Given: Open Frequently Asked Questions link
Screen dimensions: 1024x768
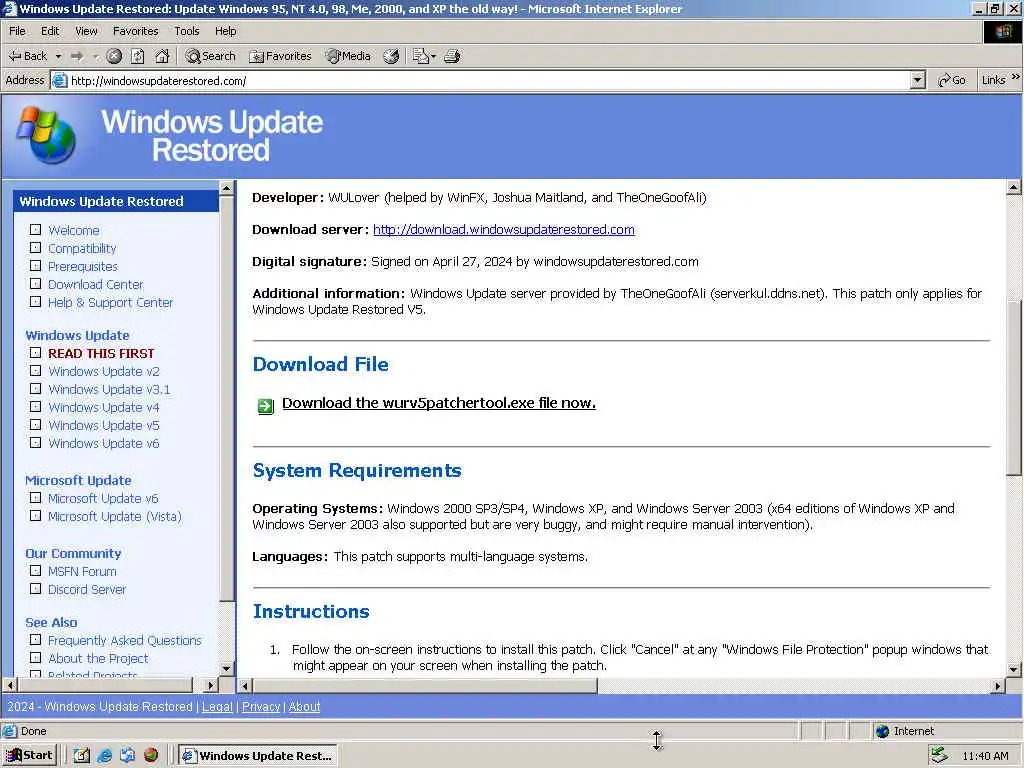Looking at the screenshot, I should 125,641.
